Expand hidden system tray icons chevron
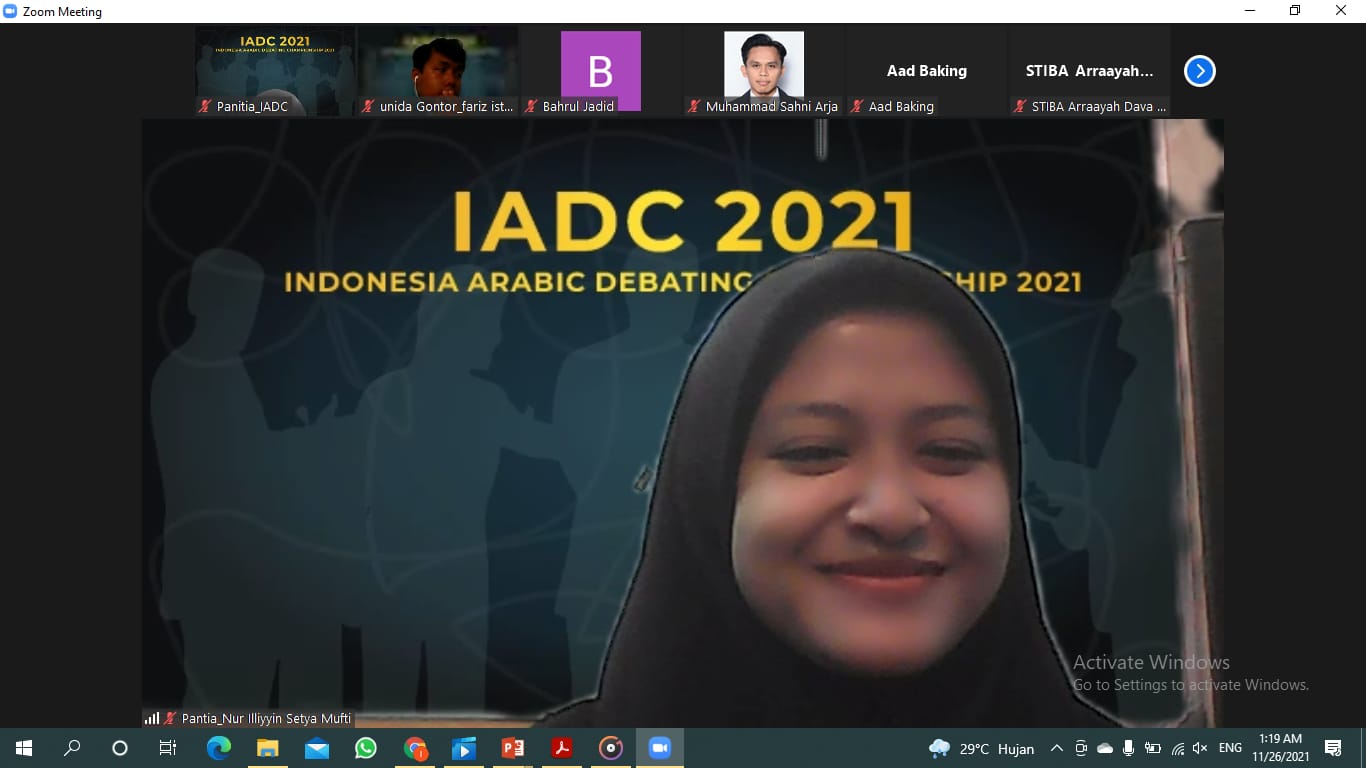 tap(1056, 748)
